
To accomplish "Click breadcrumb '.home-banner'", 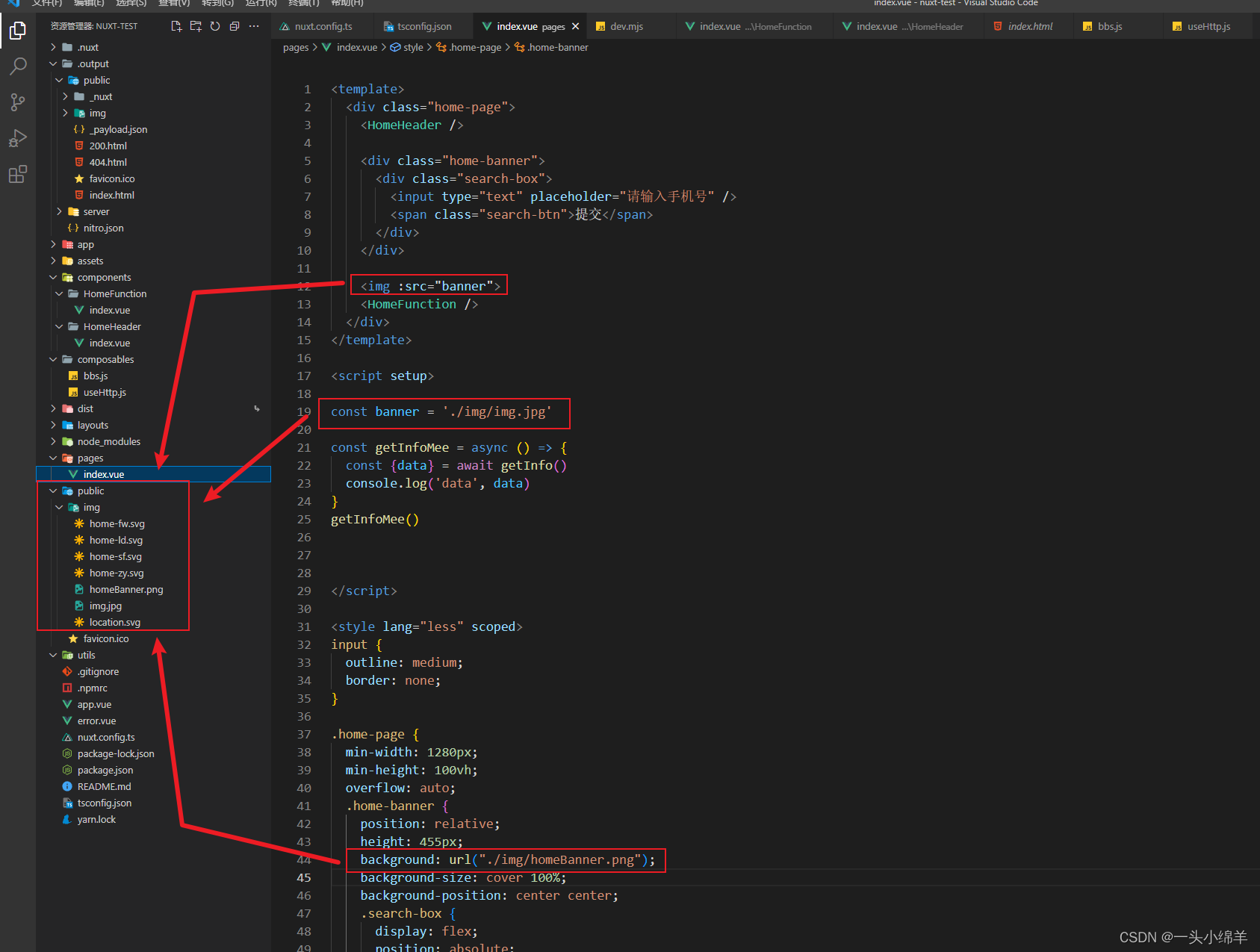I will (x=557, y=47).
